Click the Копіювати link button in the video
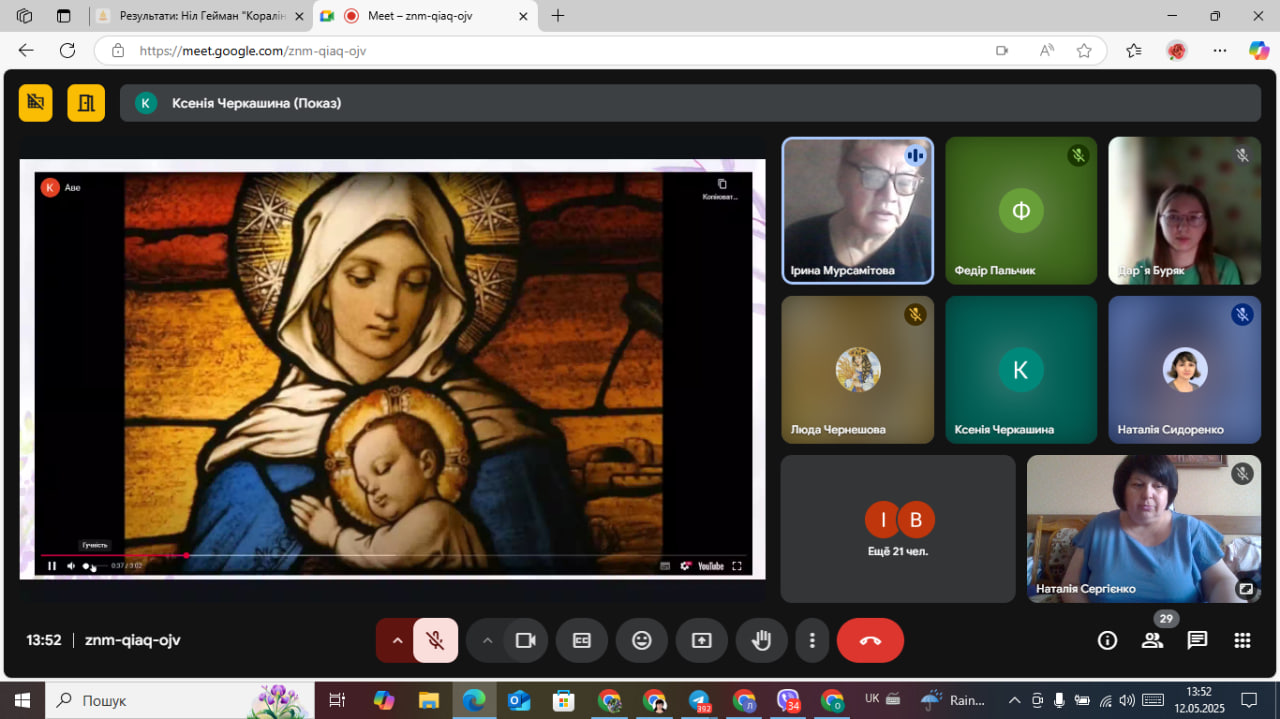Screen dimensions: 1280x719 coord(721,189)
